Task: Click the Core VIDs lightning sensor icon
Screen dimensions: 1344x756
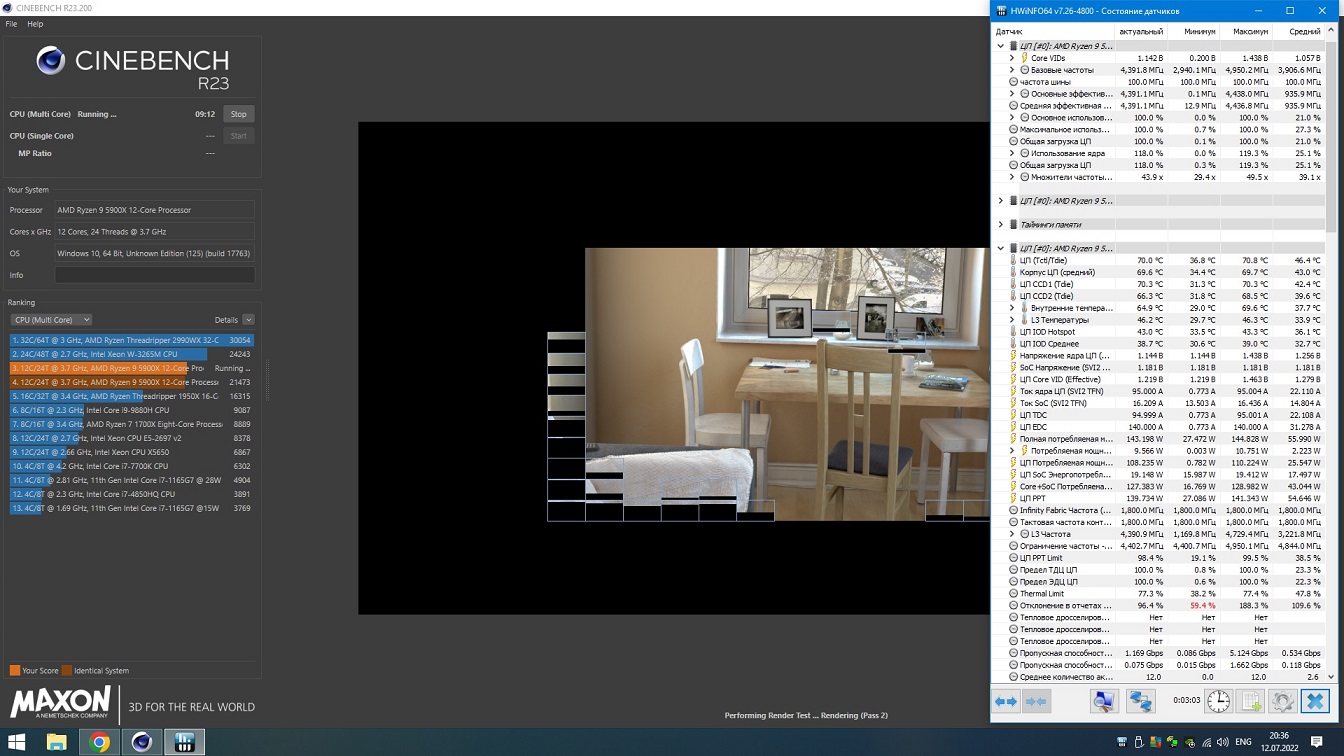Action: tap(1024, 58)
